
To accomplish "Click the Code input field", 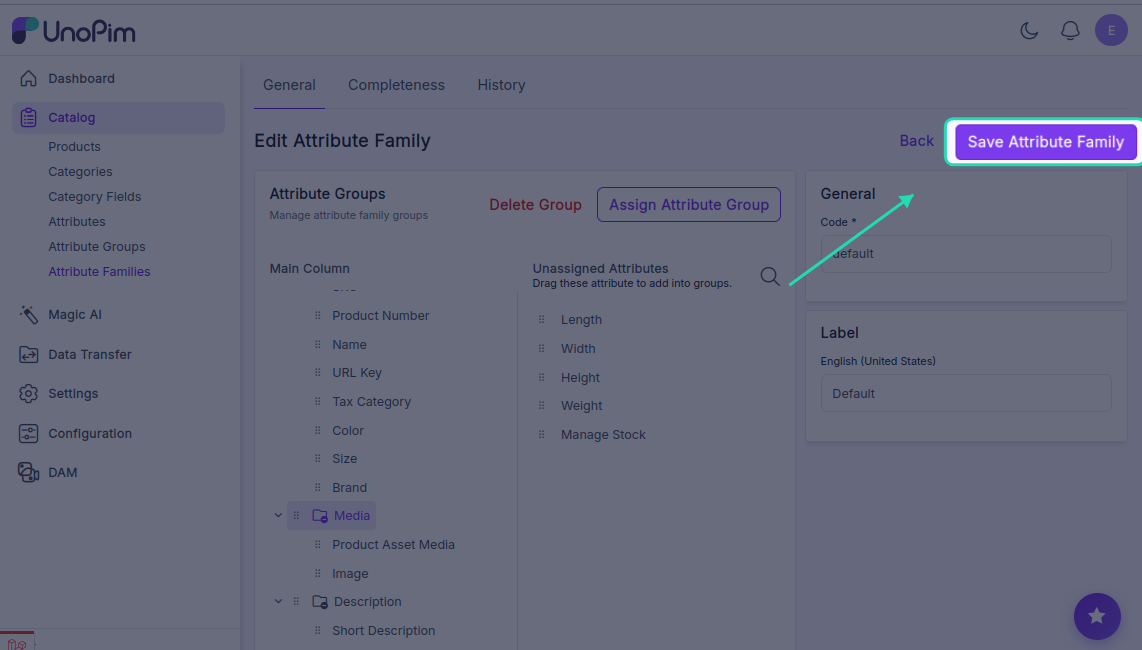I will (966, 254).
